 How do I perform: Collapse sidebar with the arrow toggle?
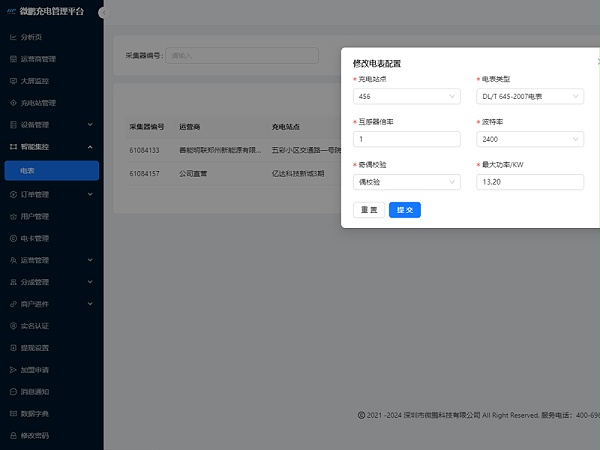(103, 13)
